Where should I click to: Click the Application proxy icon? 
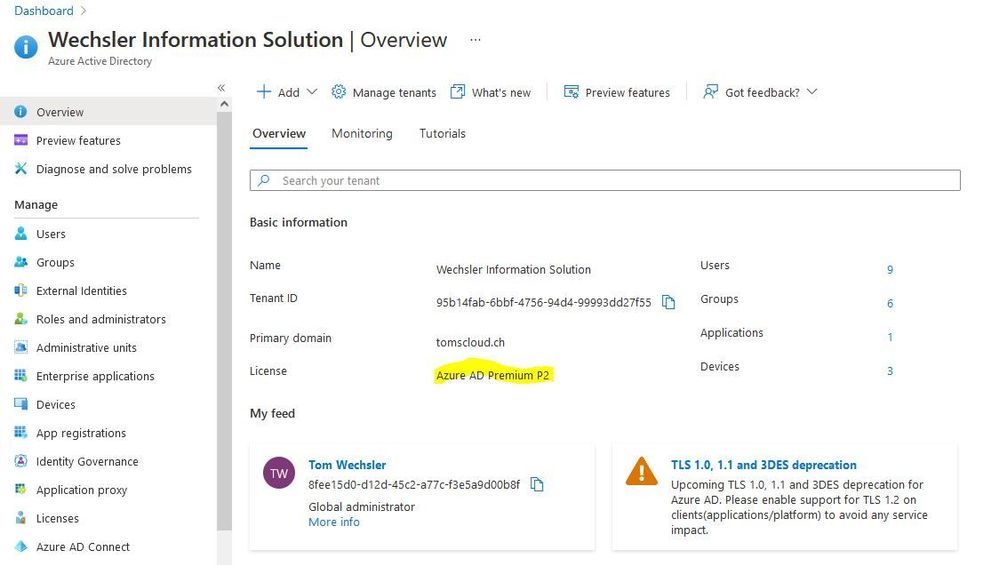pos(20,489)
